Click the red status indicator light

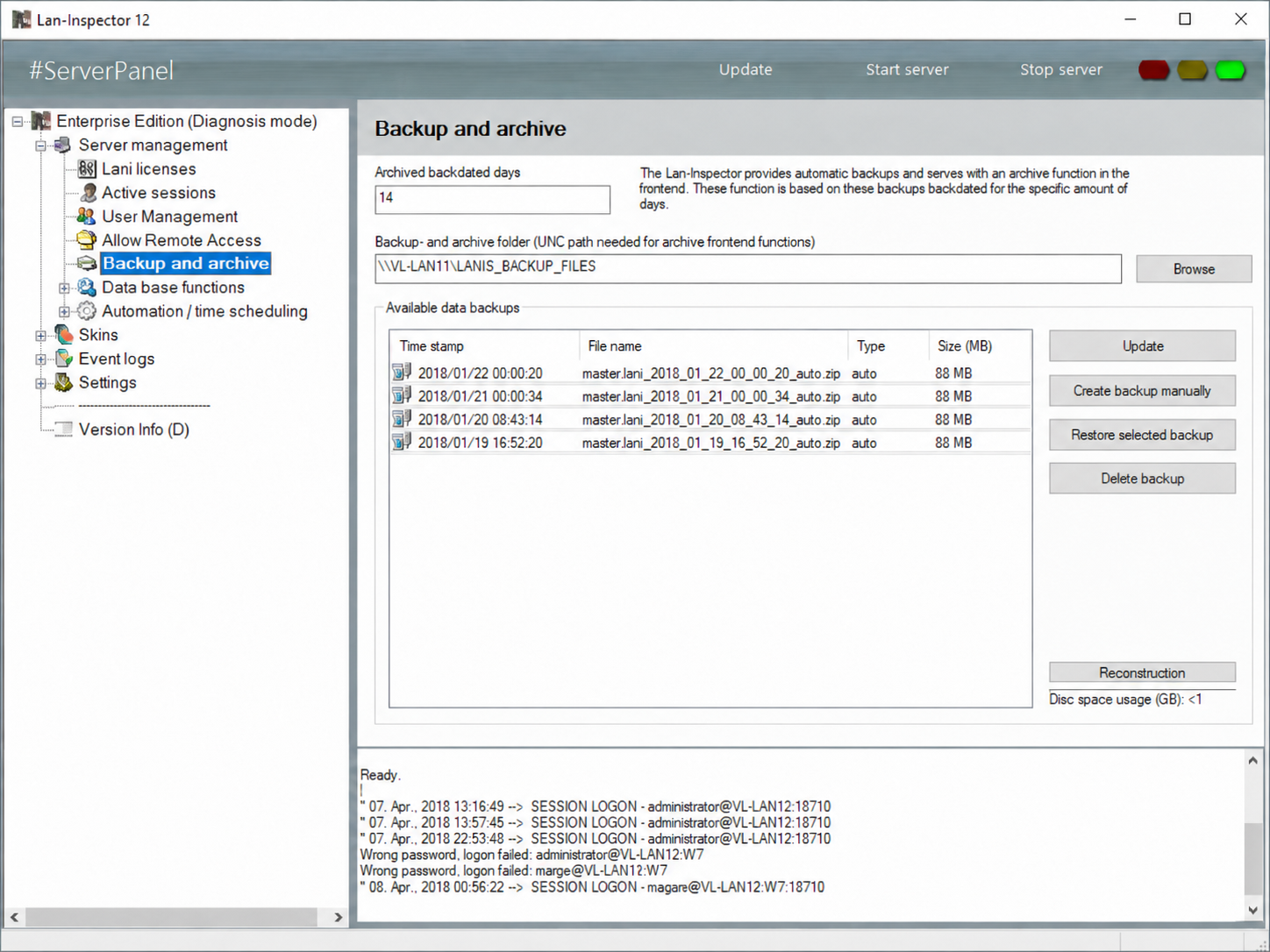[x=1153, y=70]
